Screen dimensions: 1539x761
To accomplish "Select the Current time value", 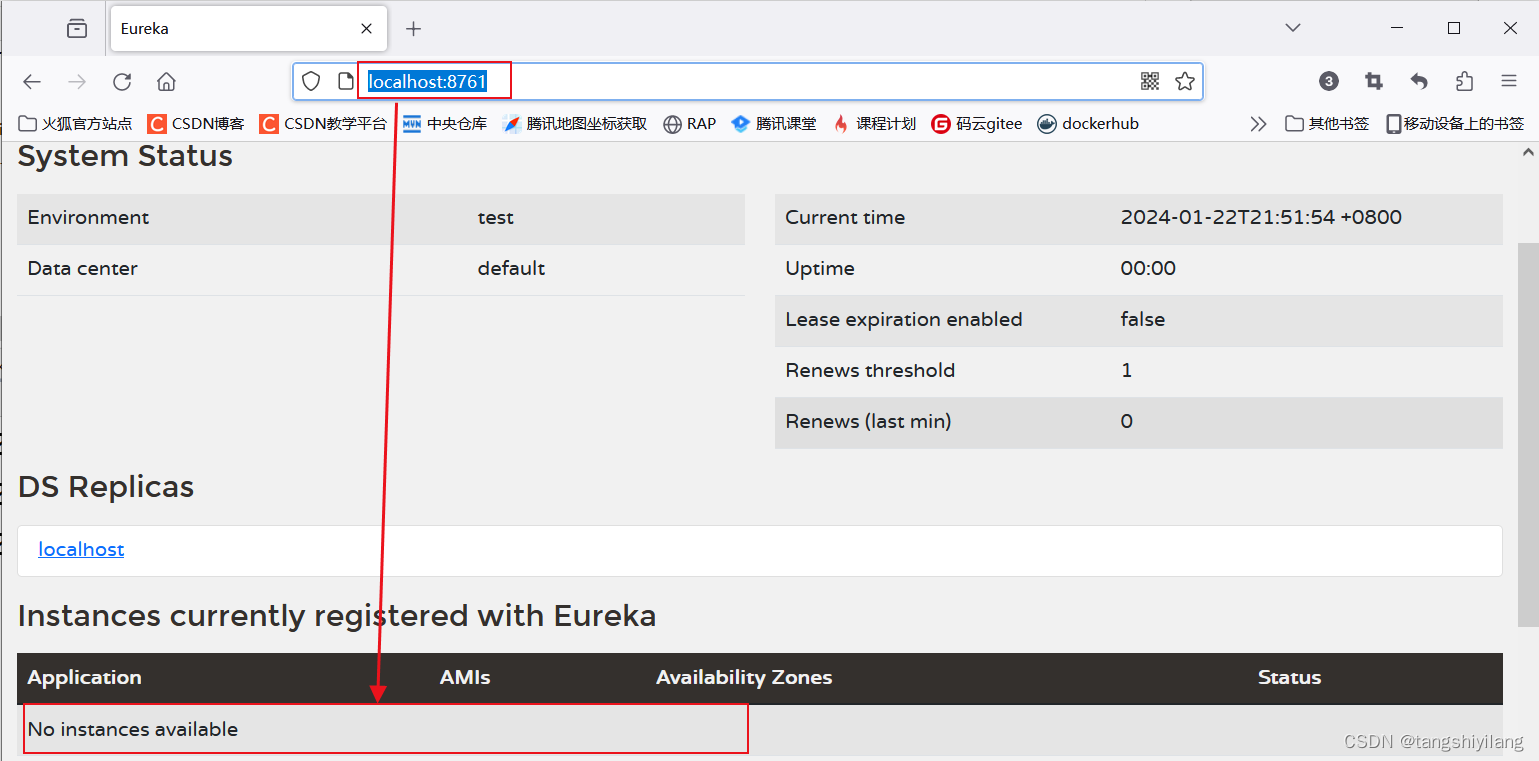I will 1261,217.
